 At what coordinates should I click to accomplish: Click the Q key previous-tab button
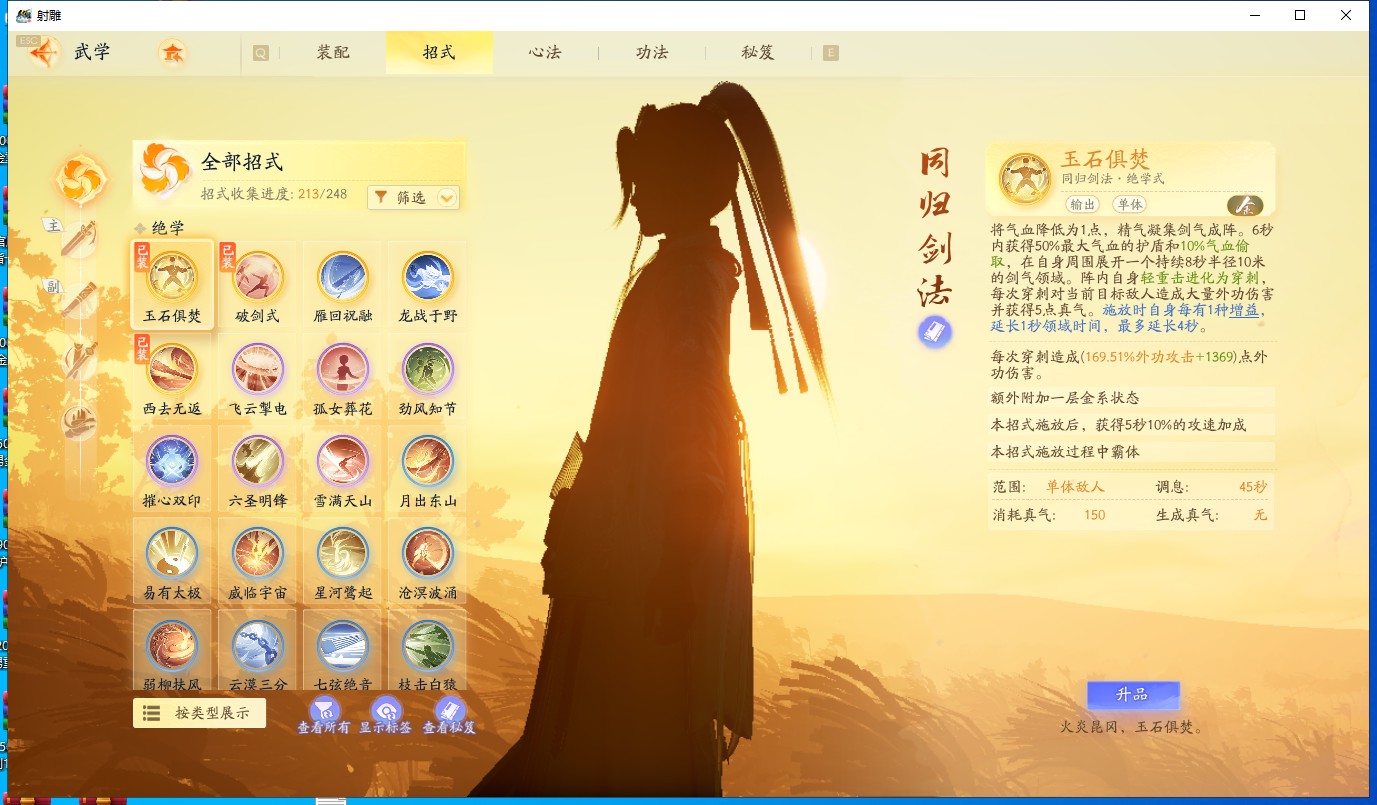click(261, 53)
